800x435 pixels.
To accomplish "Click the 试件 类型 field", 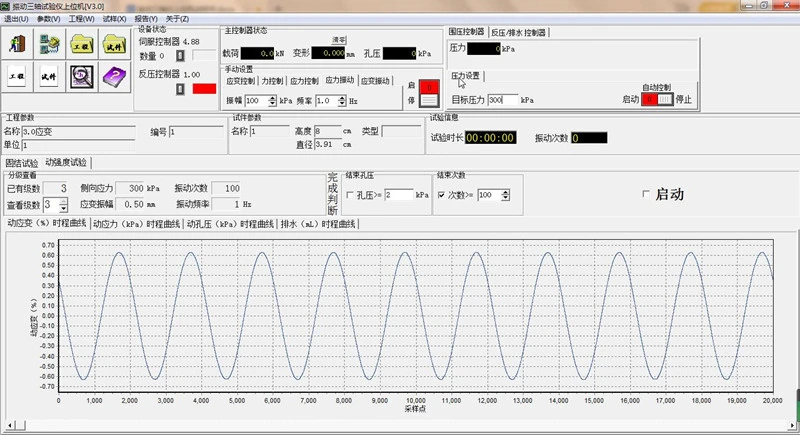I will (402, 131).
